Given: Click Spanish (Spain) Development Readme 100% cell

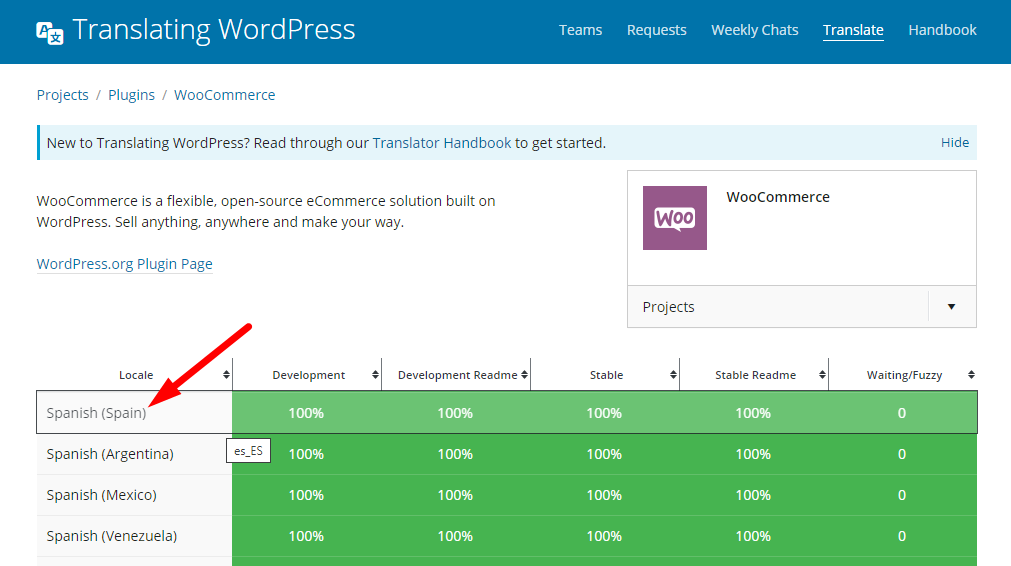Looking at the screenshot, I should [x=455, y=413].
